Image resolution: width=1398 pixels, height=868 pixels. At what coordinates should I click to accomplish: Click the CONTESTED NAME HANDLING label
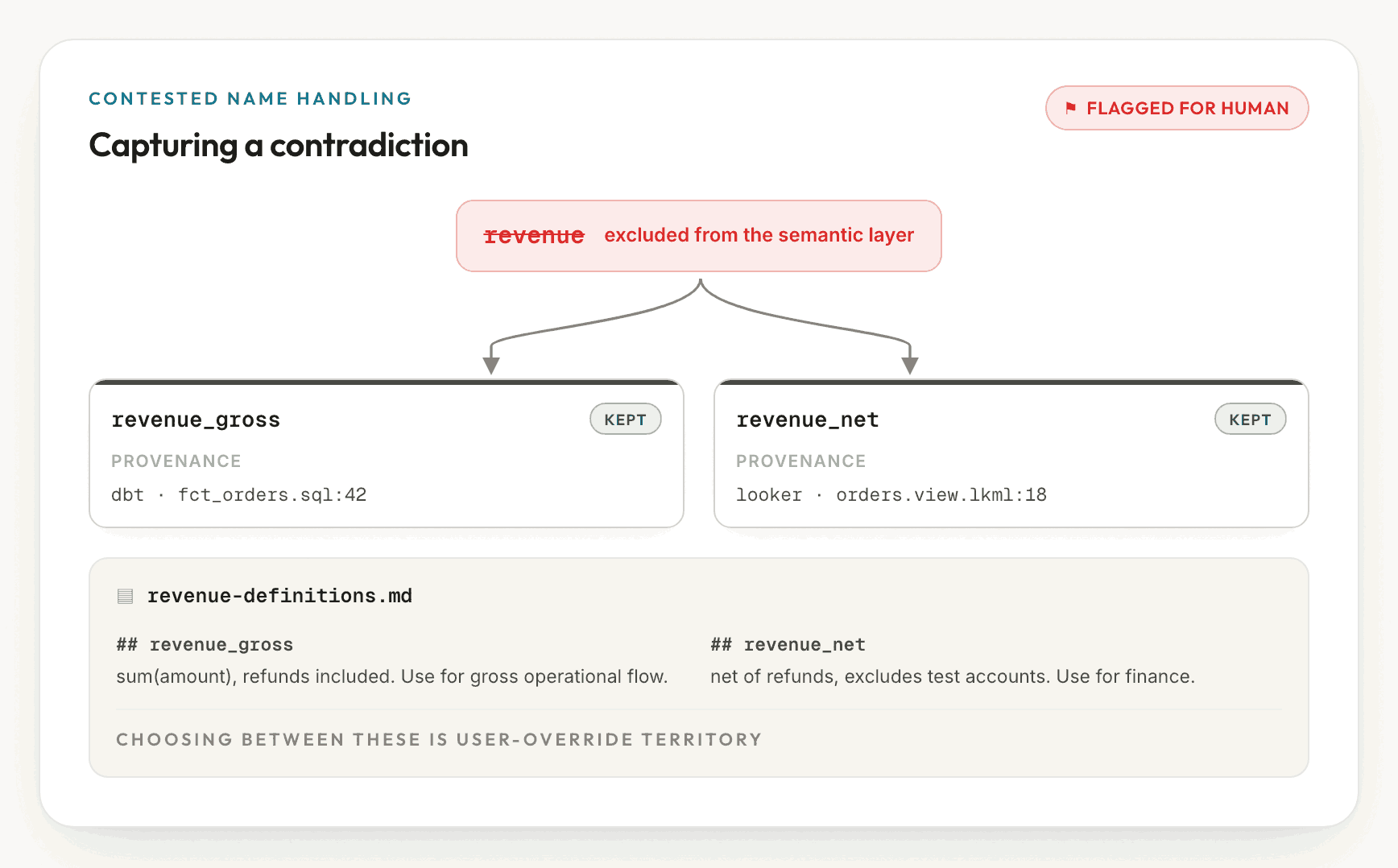250,98
